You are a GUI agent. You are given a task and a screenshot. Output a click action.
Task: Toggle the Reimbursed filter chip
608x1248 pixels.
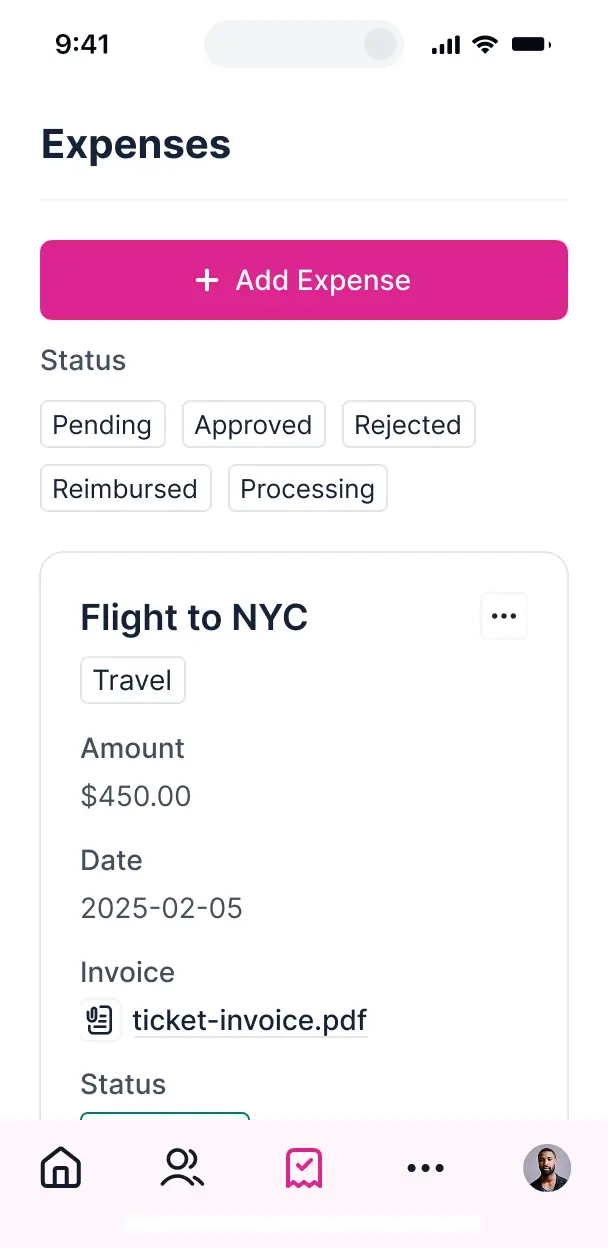pyautogui.click(x=125, y=488)
